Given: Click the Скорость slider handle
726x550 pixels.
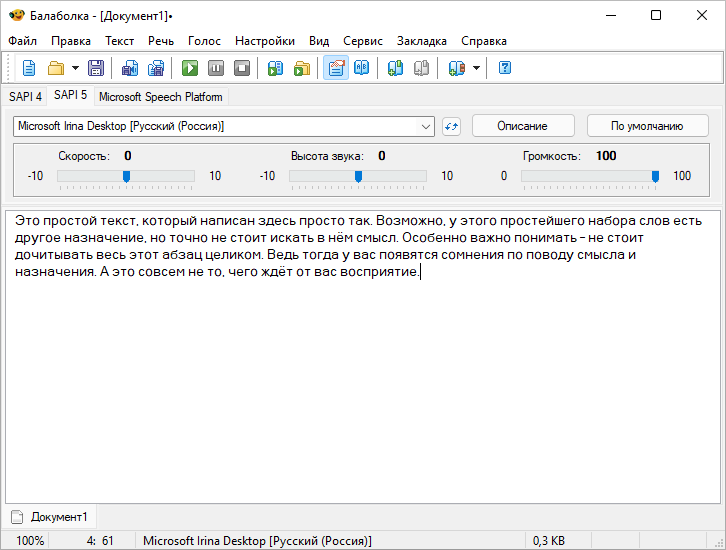Looking at the screenshot, I should (126, 176).
